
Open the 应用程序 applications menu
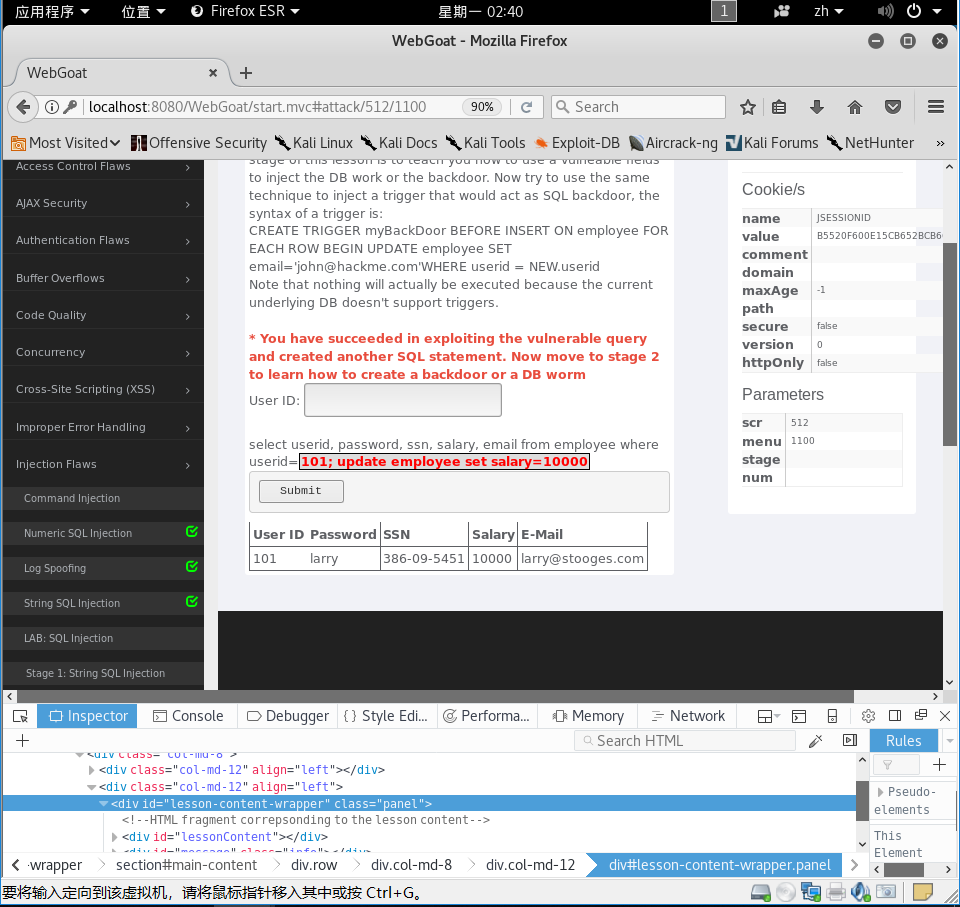click(52, 11)
